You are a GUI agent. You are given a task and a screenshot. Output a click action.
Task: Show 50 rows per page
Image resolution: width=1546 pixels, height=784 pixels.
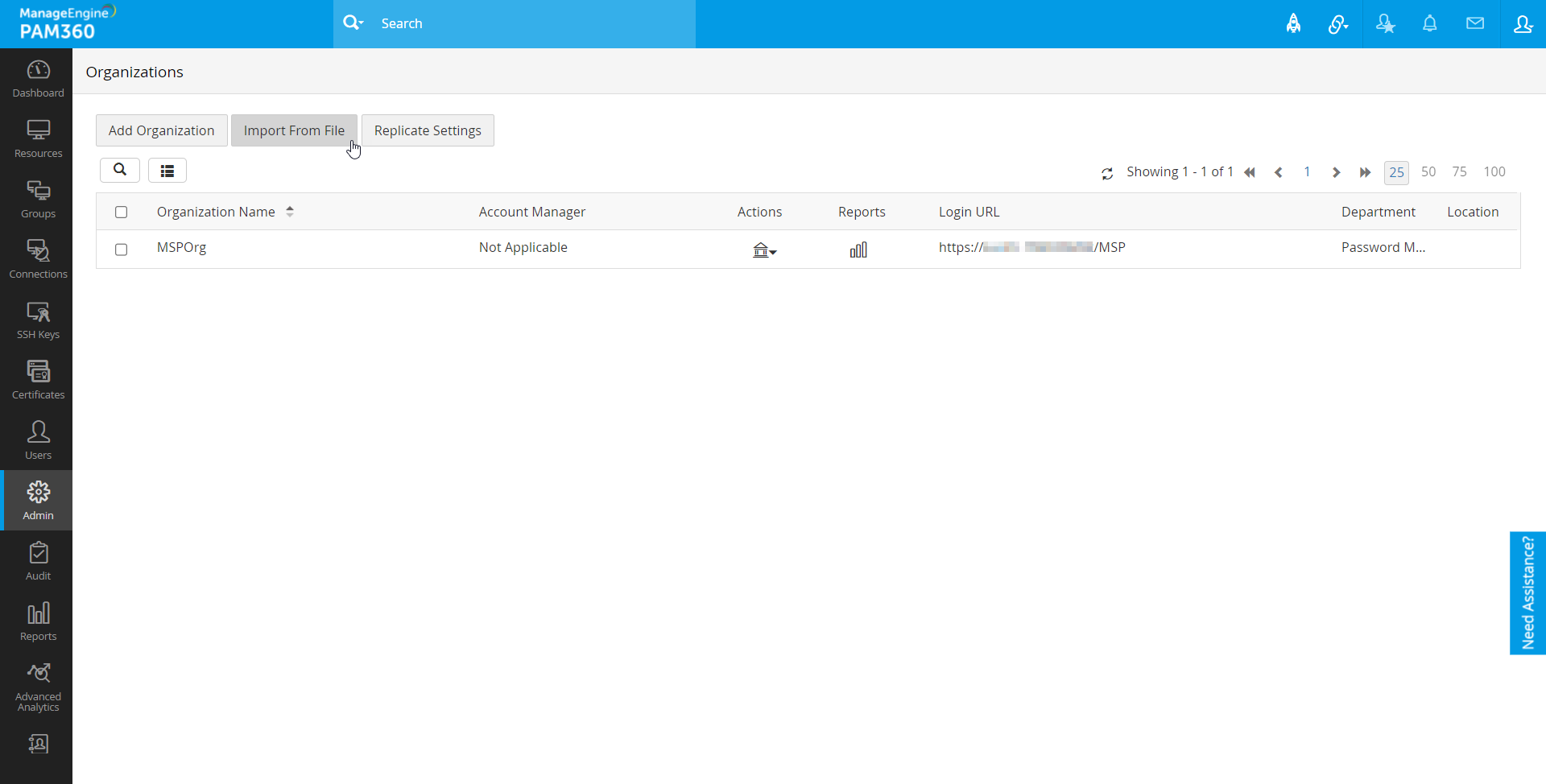pyautogui.click(x=1428, y=172)
